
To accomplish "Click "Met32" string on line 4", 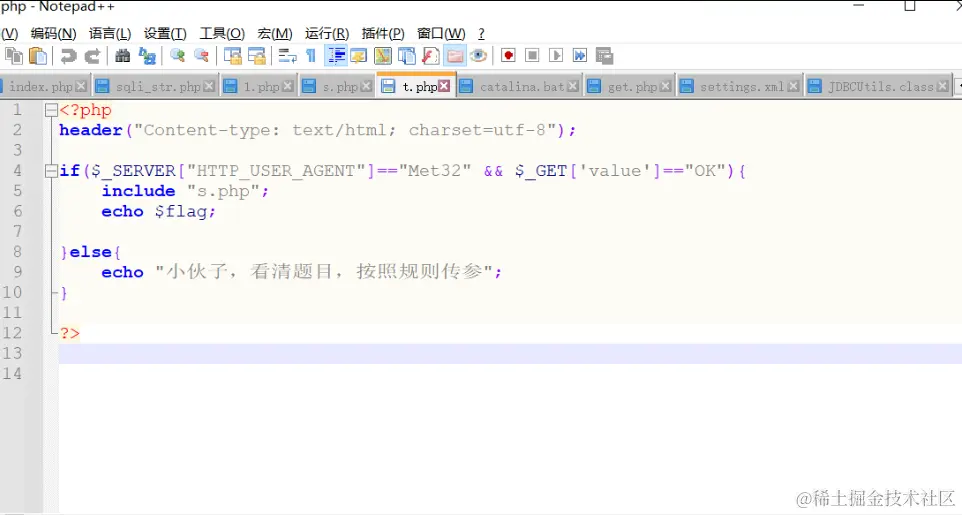I will [x=435, y=171].
